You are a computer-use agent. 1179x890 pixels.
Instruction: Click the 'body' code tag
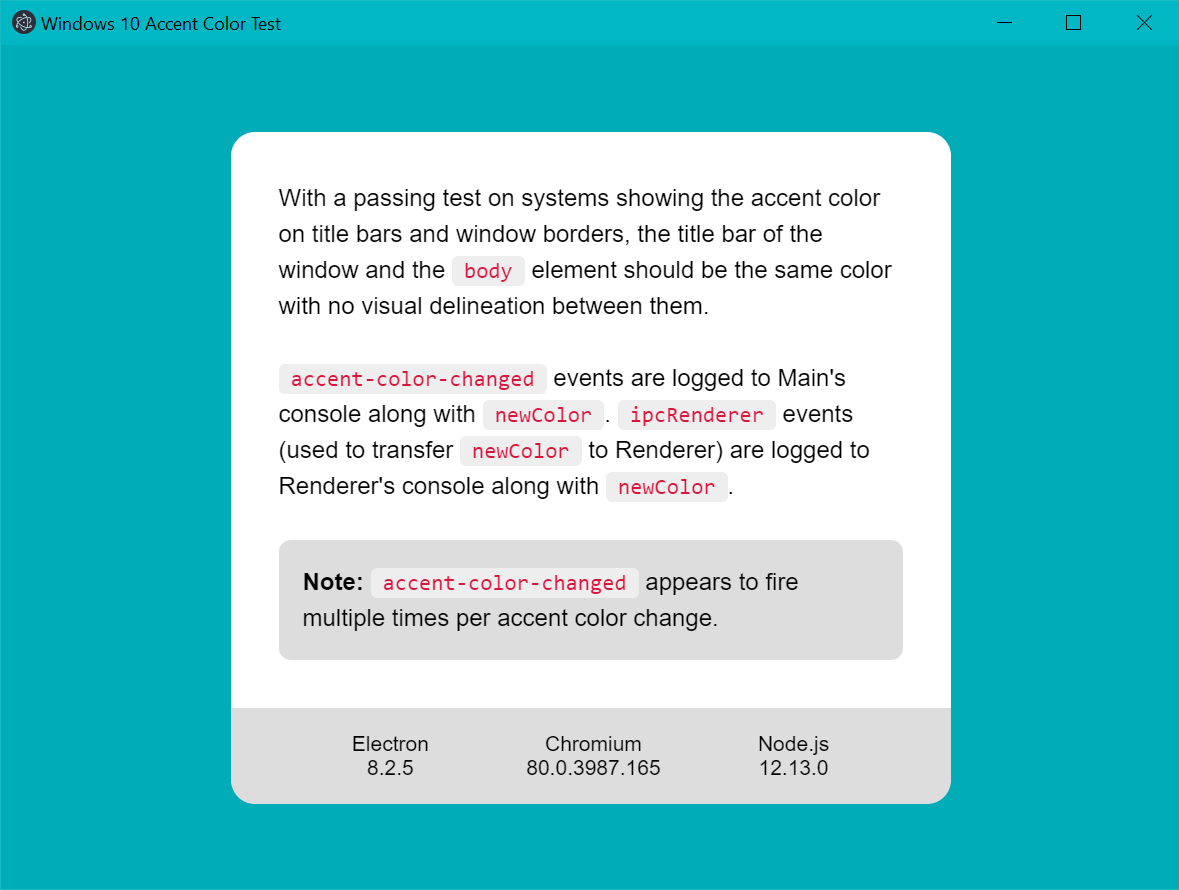click(488, 271)
